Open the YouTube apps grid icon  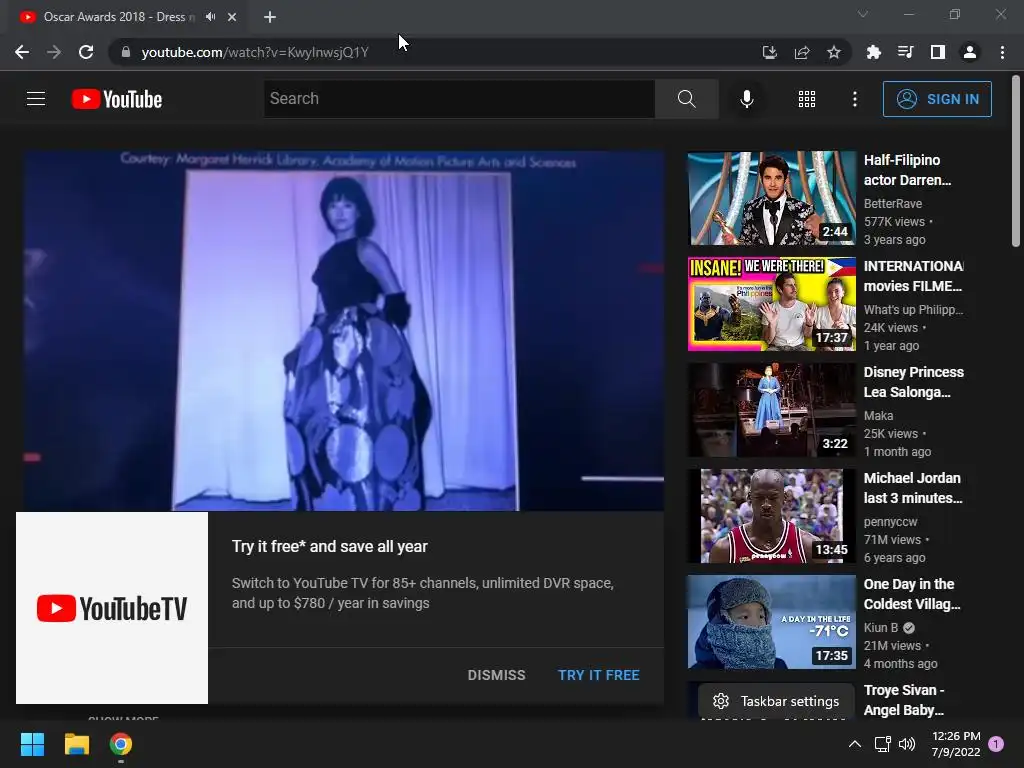coord(807,99)
